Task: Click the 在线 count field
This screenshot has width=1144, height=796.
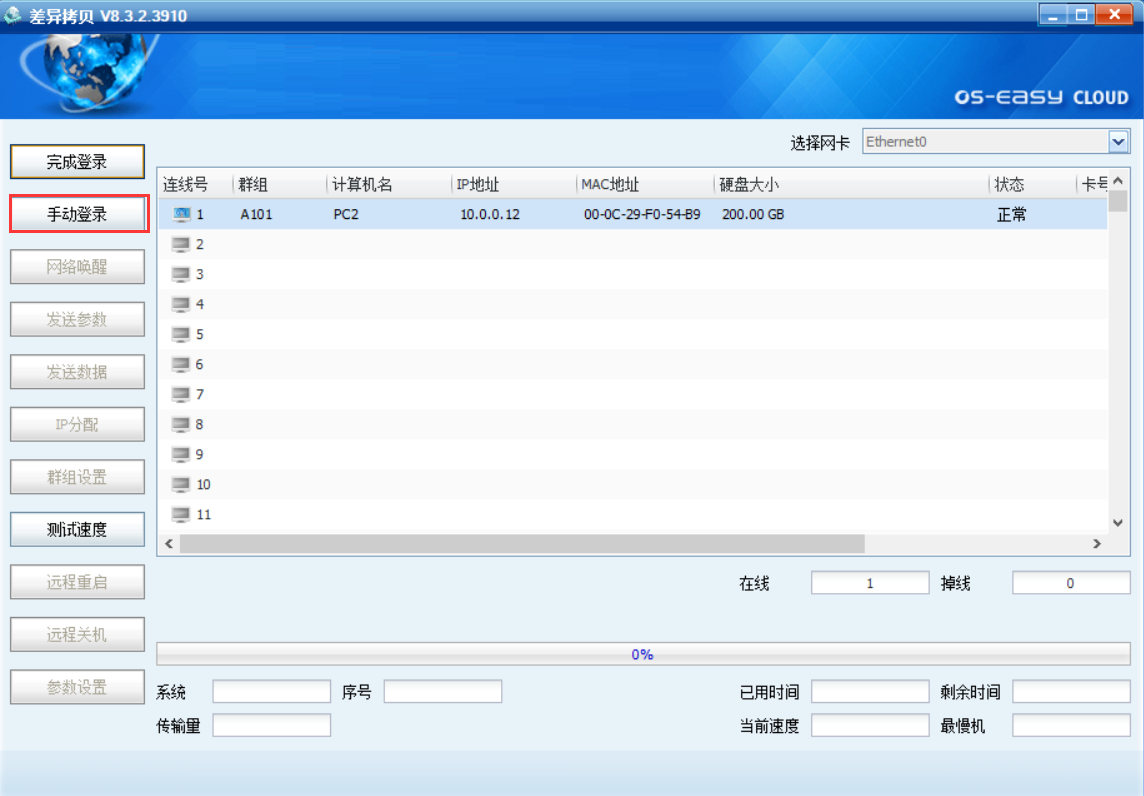Action: pyautogui.click(x=869, y=583)
